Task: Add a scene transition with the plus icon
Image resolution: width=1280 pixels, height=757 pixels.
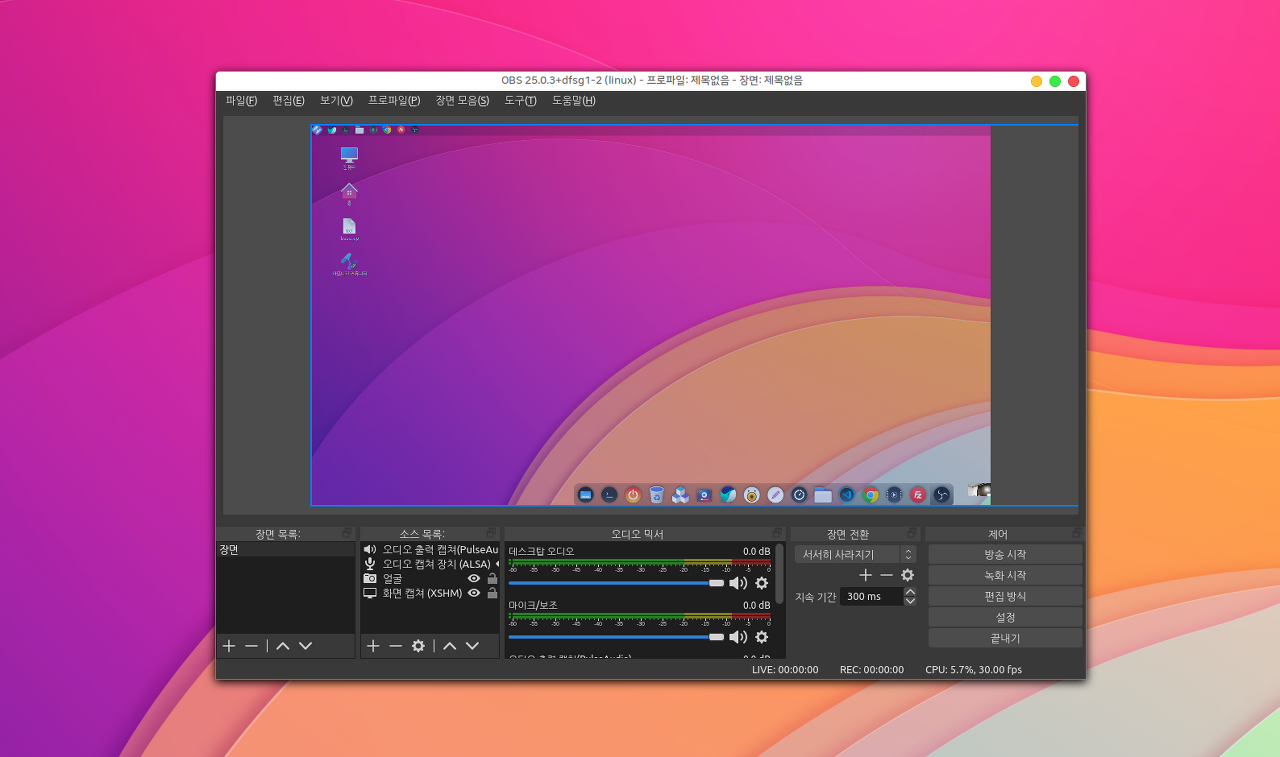Action: (x=866, y=575)
